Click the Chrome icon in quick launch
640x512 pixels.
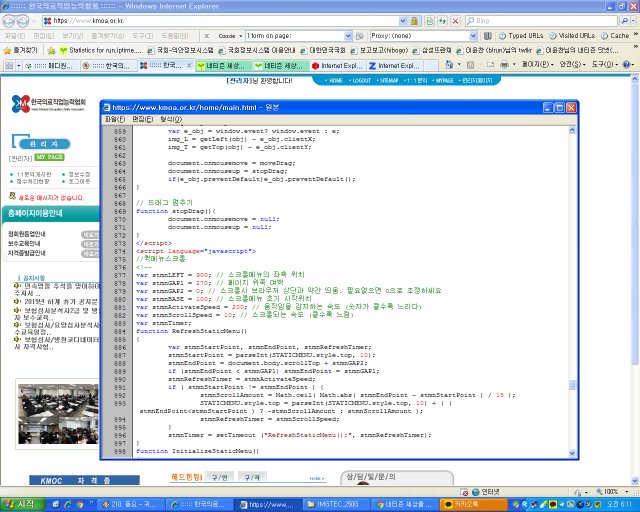80,504
